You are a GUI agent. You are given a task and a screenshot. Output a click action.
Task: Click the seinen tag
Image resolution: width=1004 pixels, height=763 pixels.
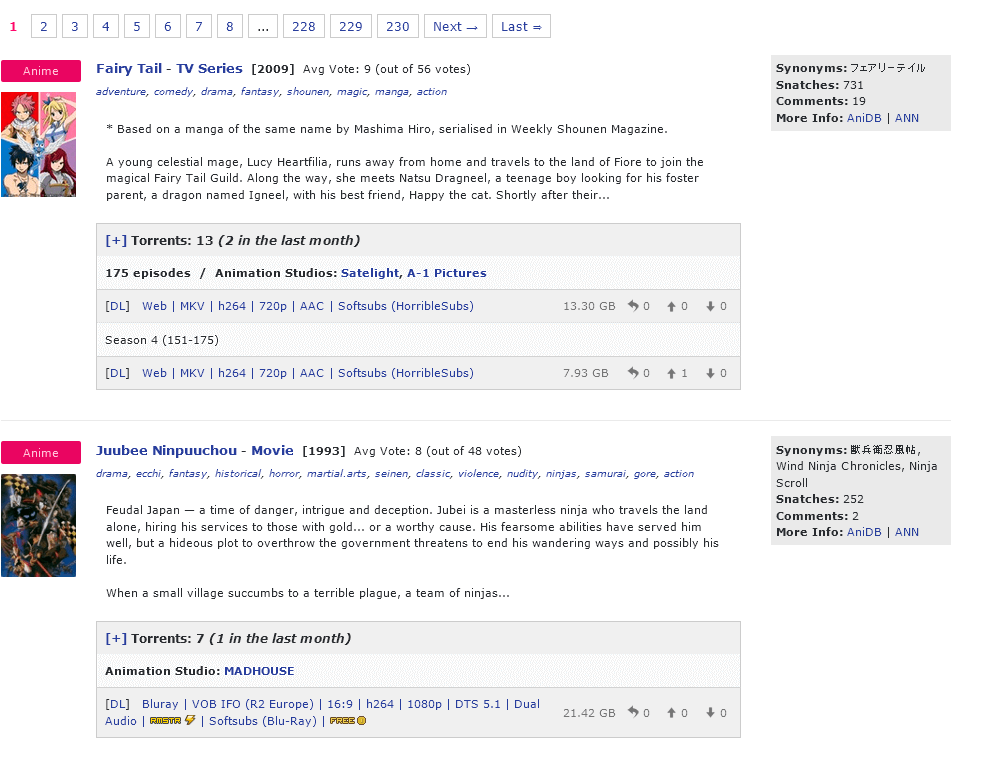(391, 474)
